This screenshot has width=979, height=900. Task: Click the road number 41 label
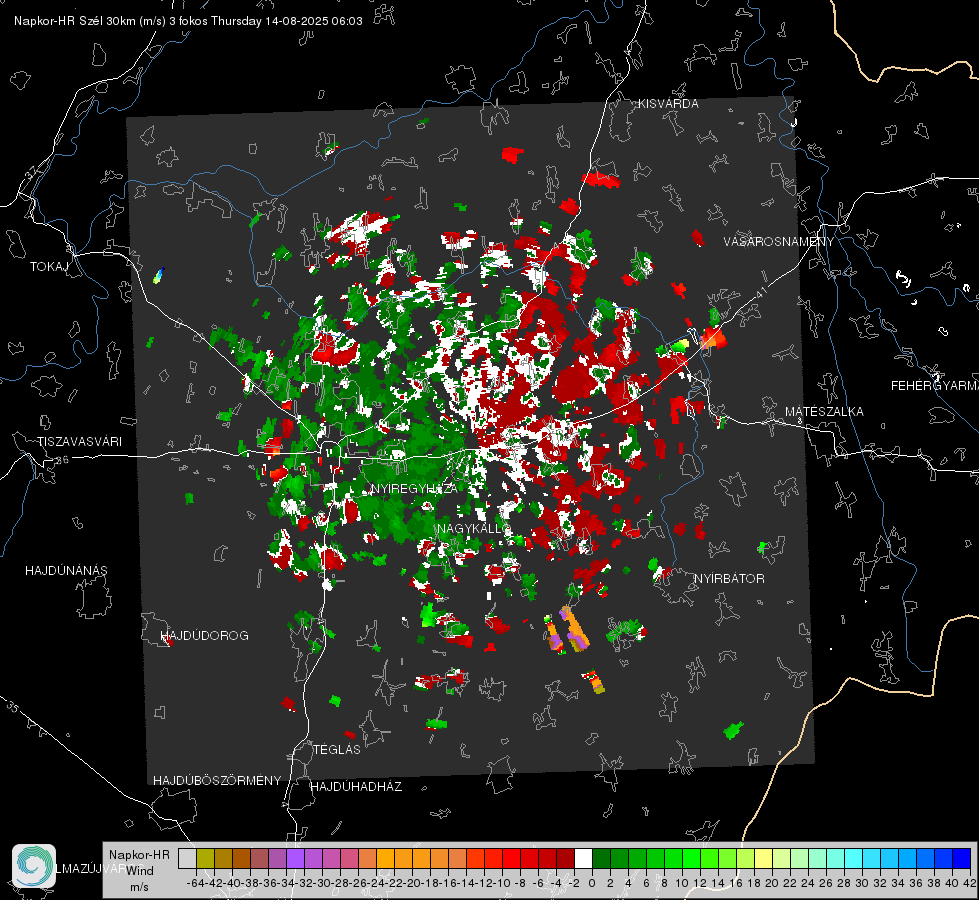click(x=760, y=292)
